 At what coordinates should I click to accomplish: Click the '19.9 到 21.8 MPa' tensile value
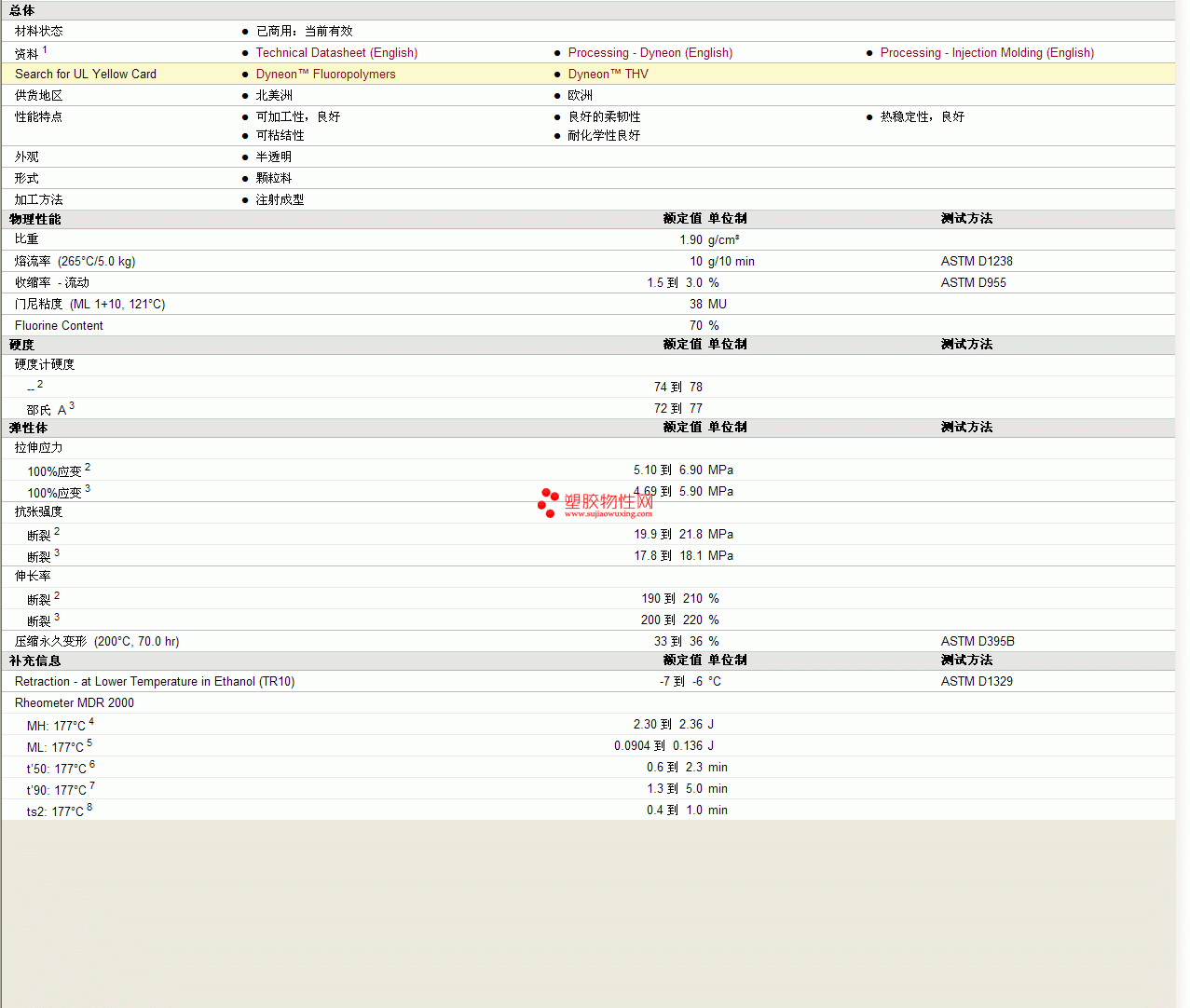click(684, 535)
